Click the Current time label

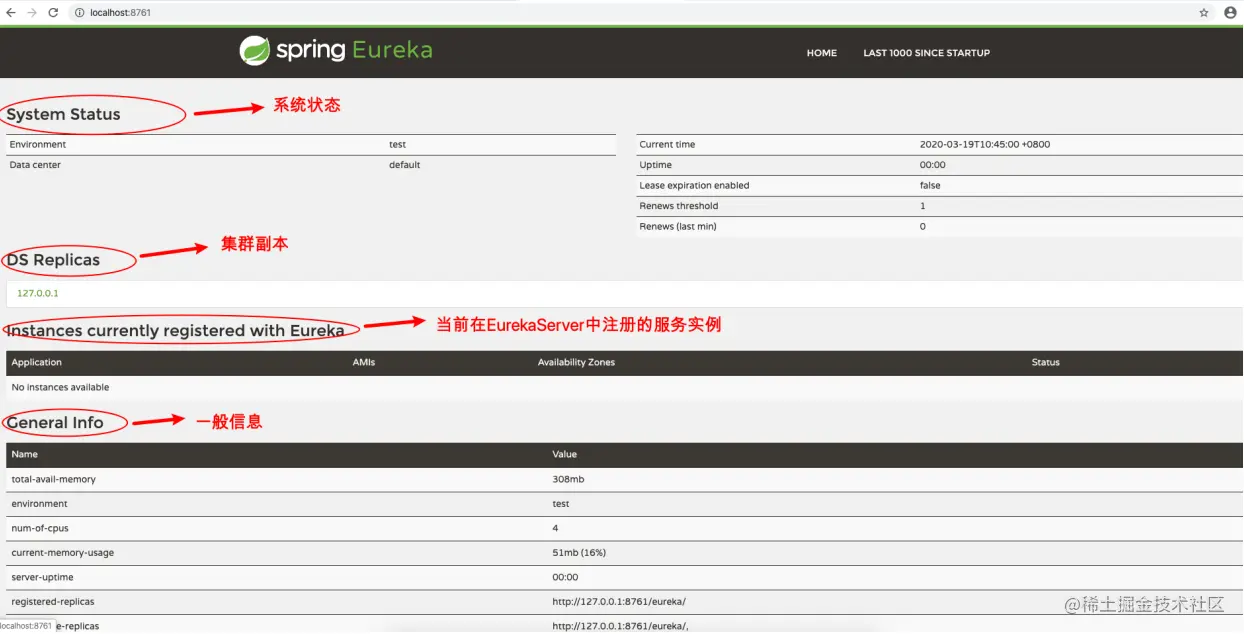(667, 145)
